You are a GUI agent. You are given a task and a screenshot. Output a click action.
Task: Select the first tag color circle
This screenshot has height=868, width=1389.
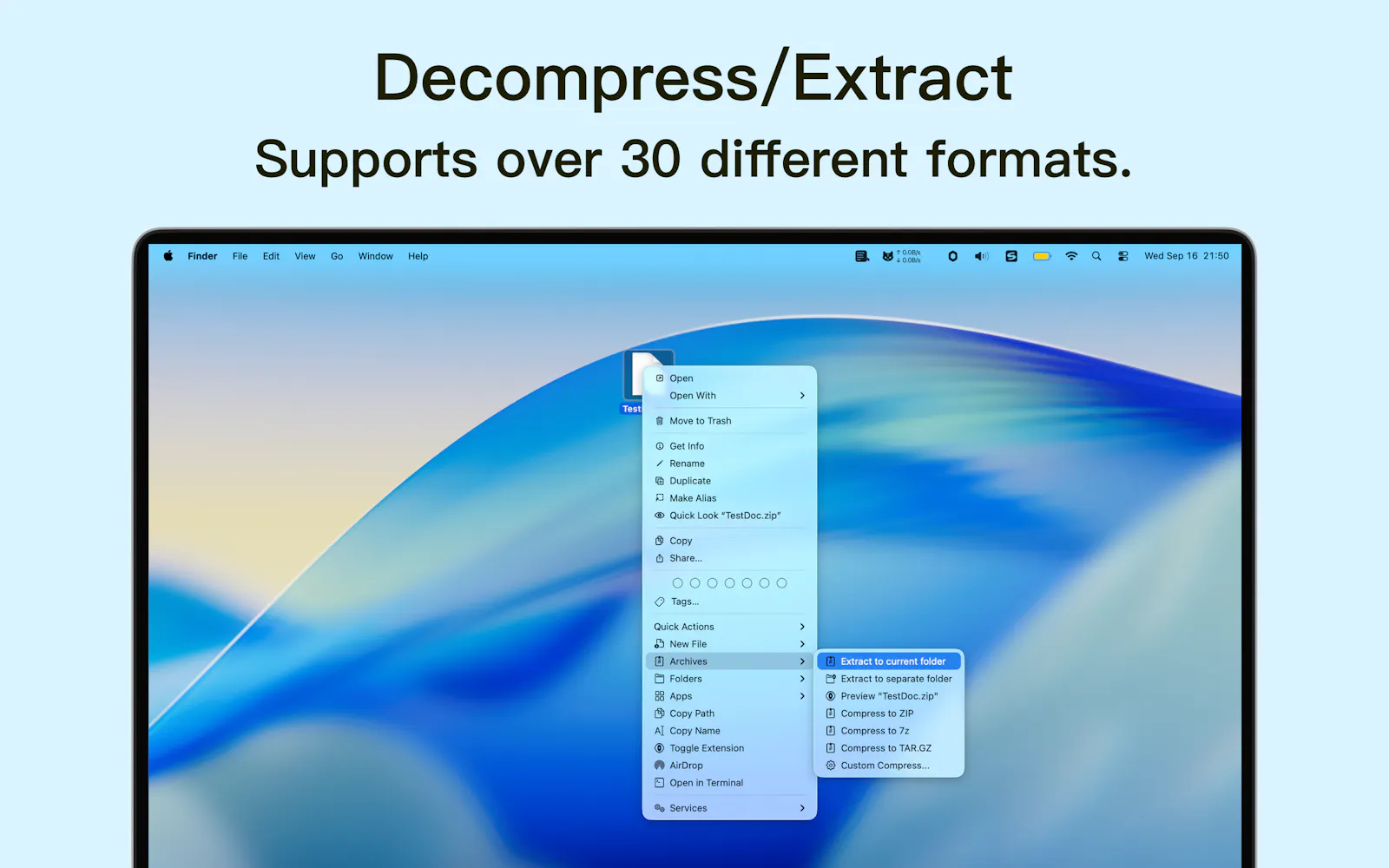pyautogui.click(x=678, y=583)
